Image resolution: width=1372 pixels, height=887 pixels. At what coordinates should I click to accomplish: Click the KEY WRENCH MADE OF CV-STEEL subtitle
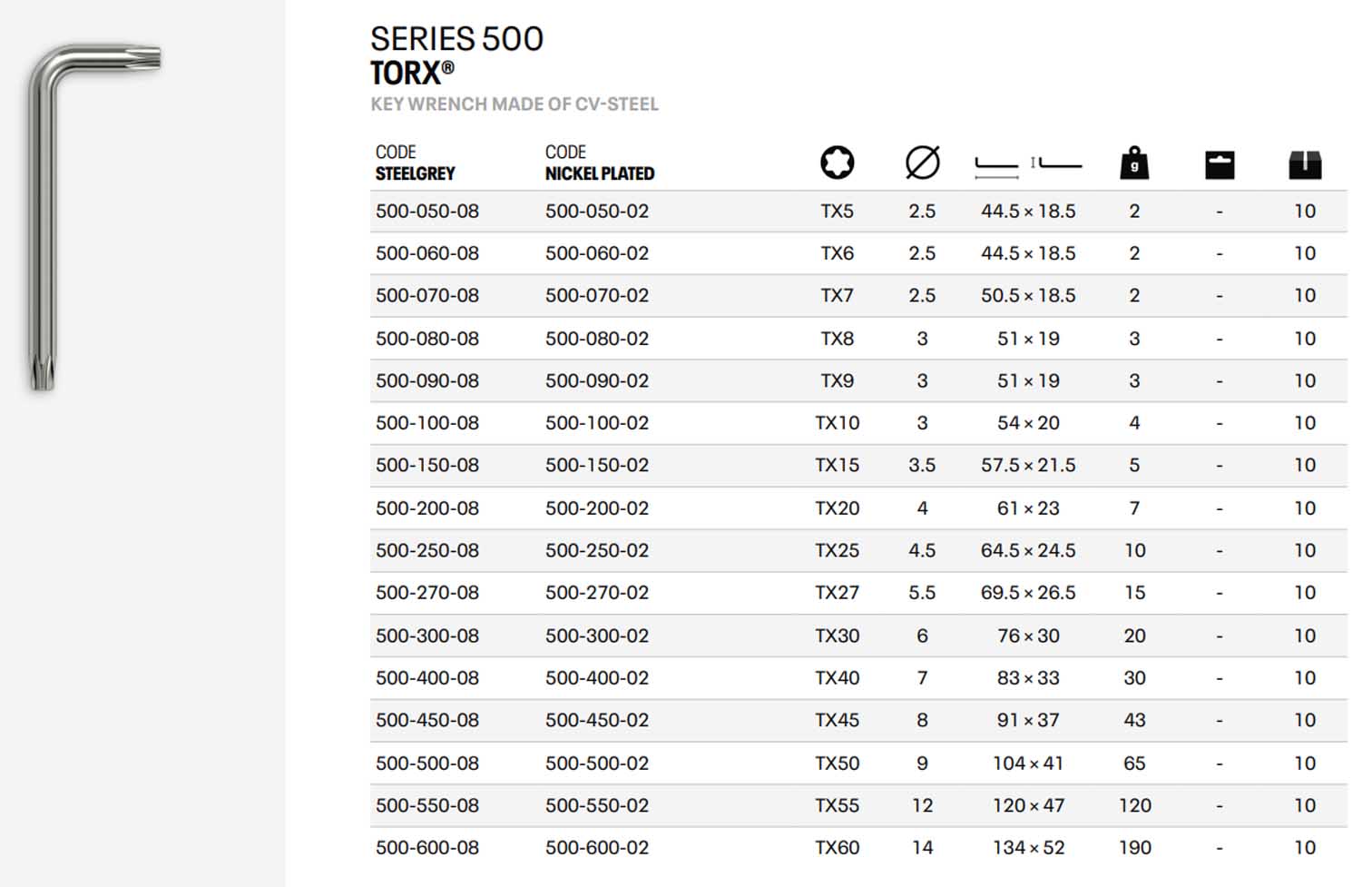tap(514, 104)
